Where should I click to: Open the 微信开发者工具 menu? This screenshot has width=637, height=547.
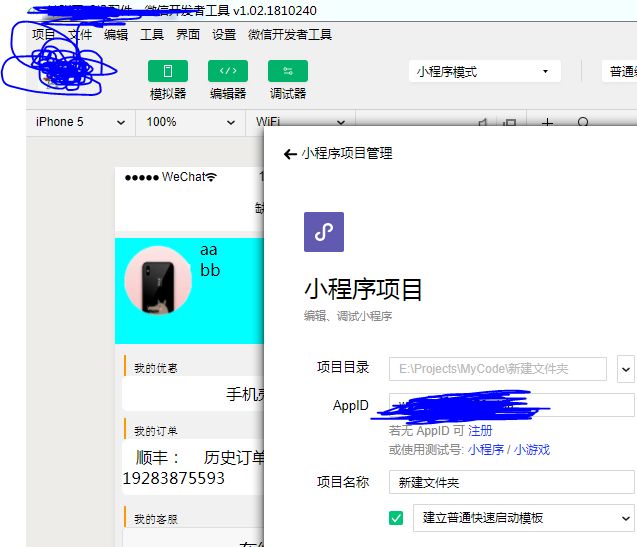pyautogui.click(x=290, y=35)
